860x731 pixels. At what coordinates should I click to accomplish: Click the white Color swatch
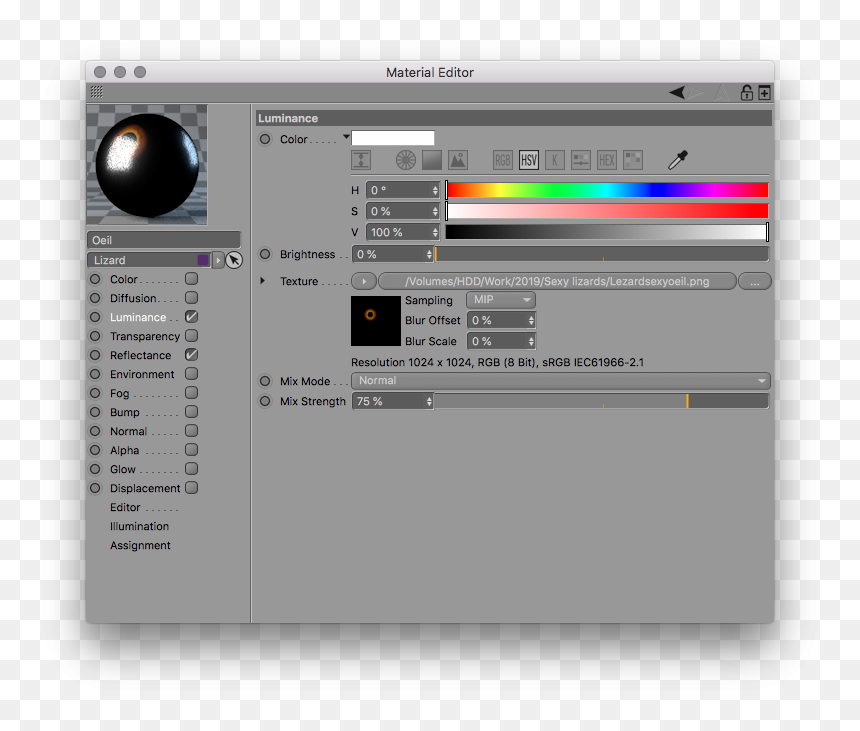point(393,138)
